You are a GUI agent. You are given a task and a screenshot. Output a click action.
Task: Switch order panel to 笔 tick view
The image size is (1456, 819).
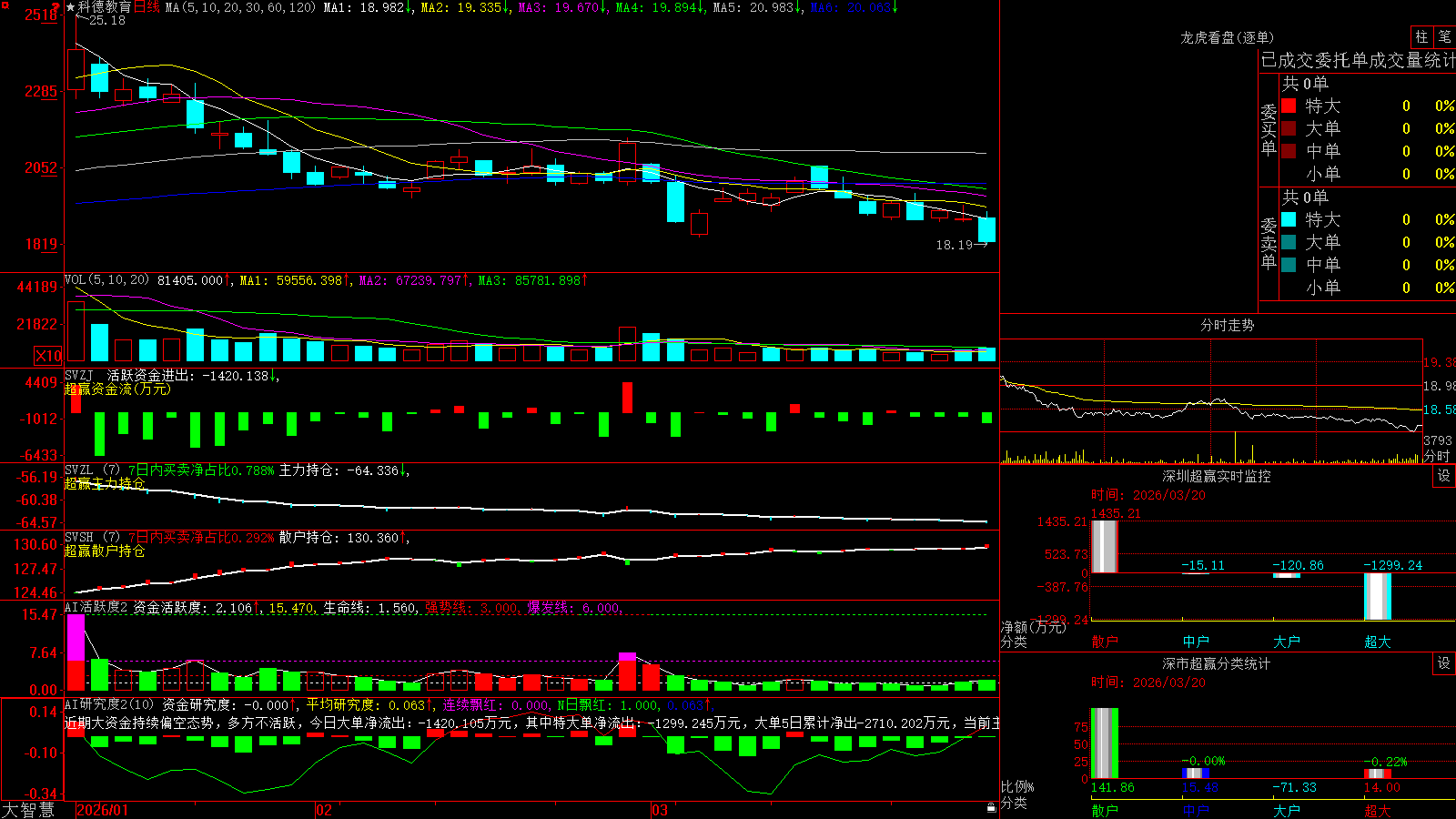1444,36
